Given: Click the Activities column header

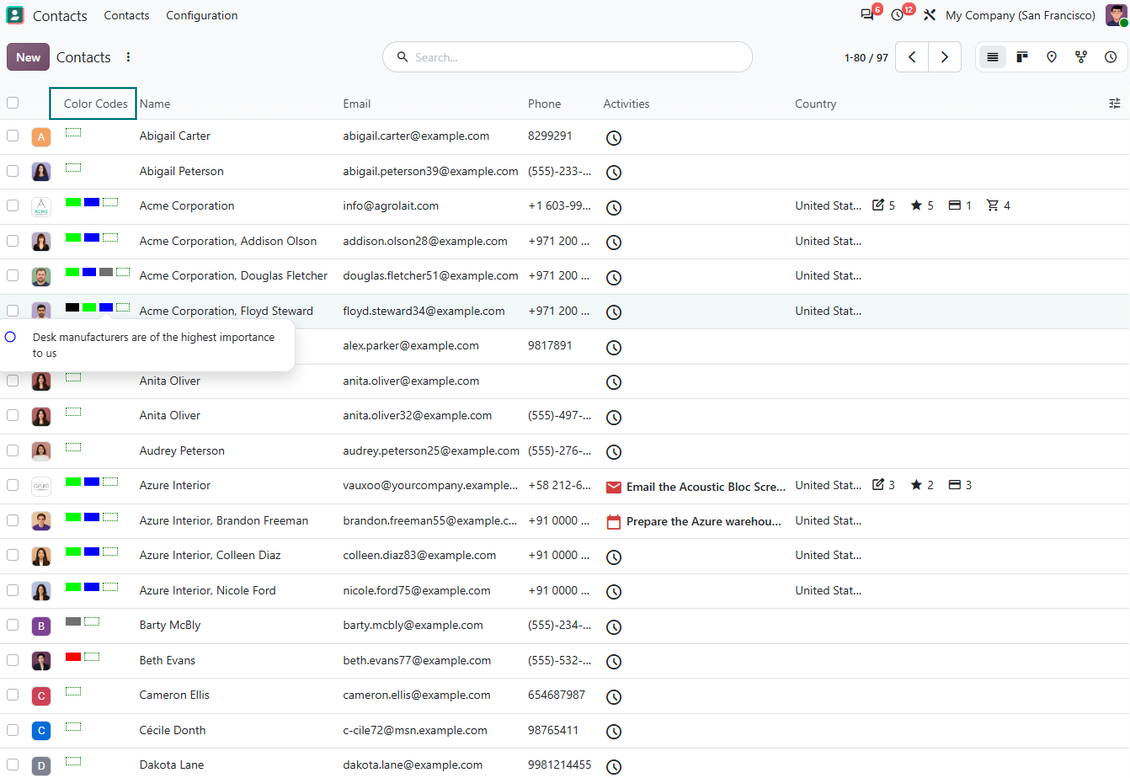Looking at the screenshot, I should click(x=626, y=104).
